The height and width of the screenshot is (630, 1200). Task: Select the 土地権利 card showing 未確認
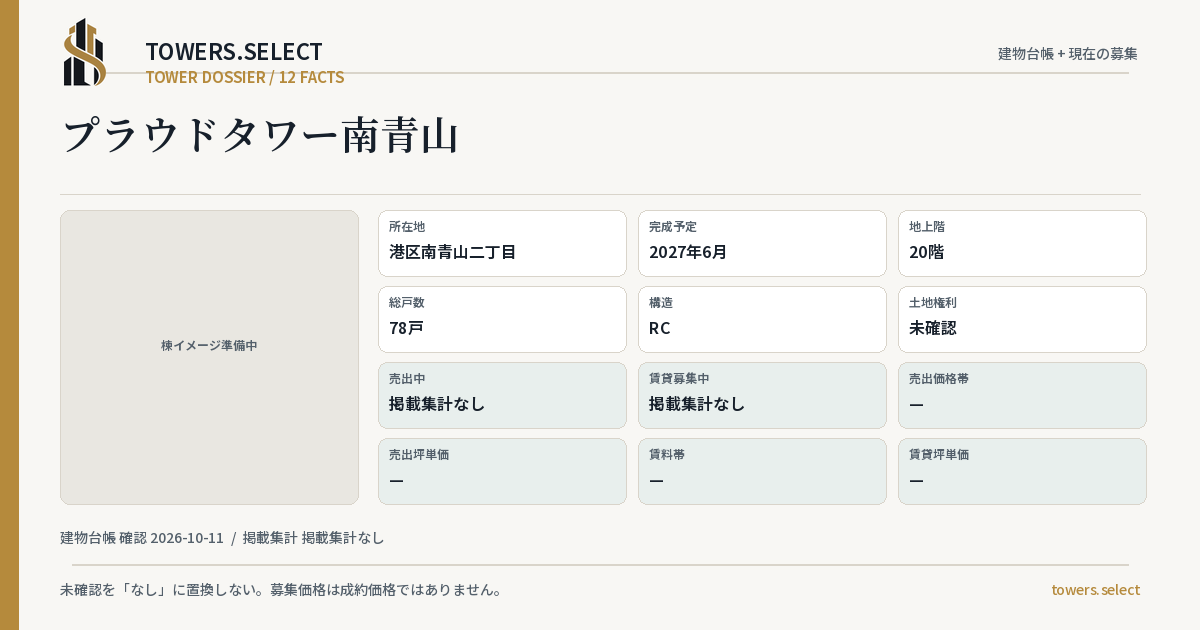[x=1022, y=319]
